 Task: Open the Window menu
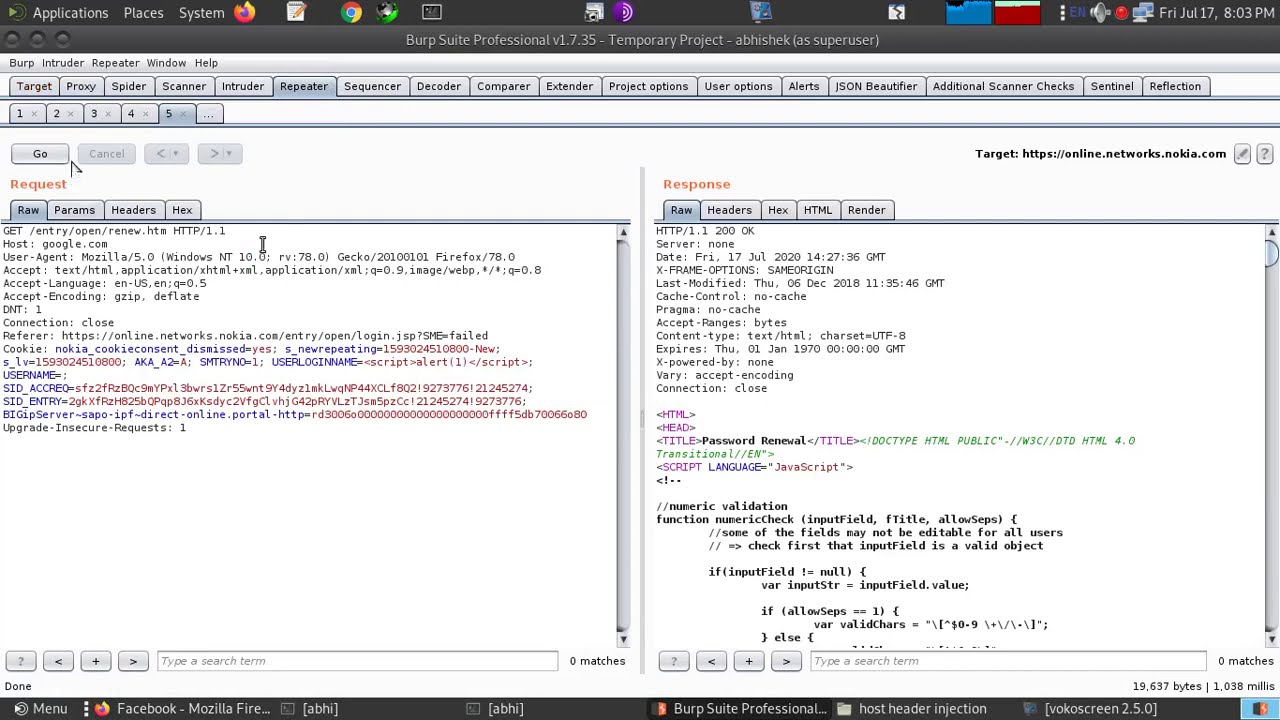[166, 63]
